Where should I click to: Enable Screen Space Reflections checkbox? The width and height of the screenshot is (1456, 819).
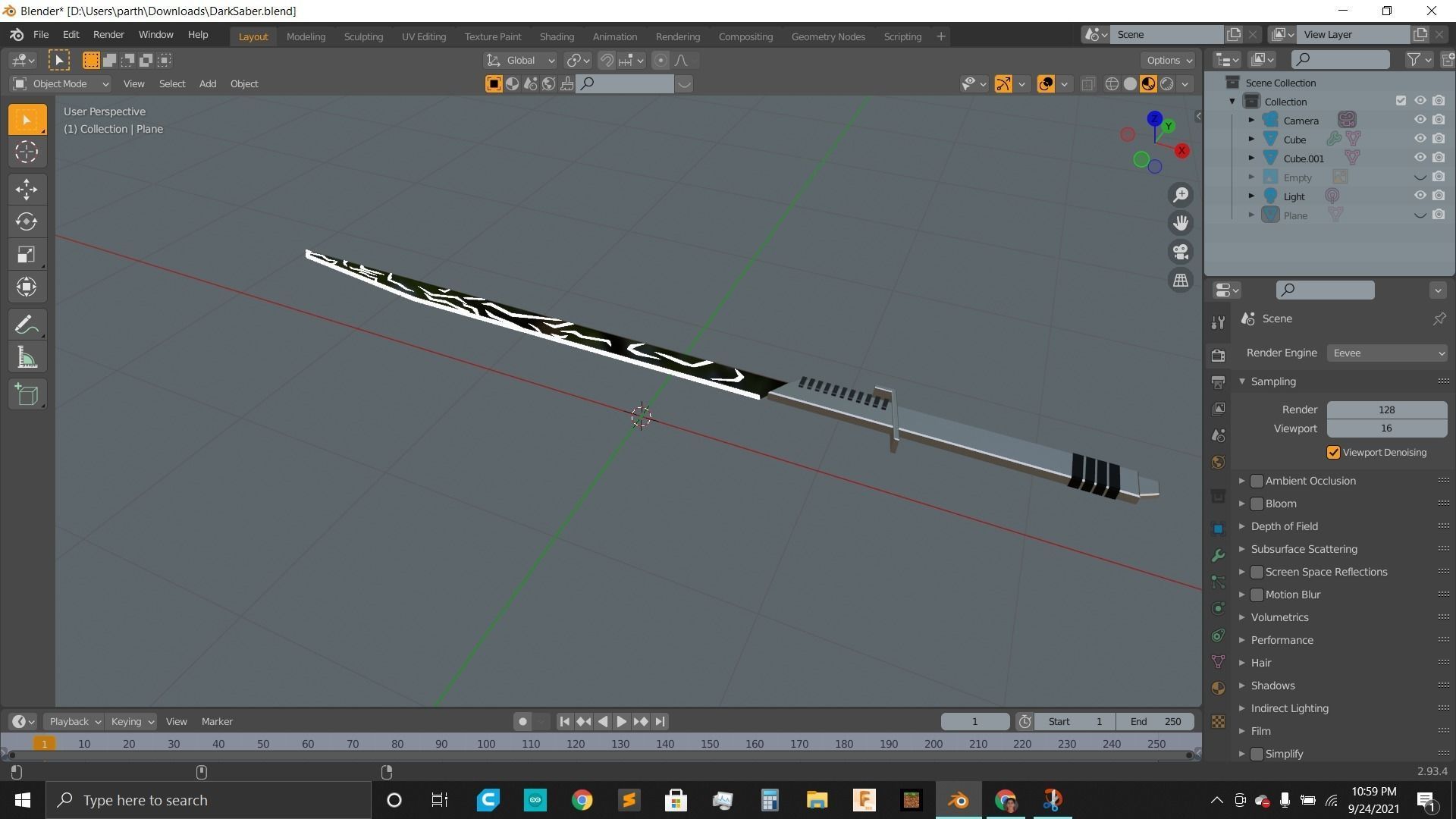click(1257, 572)
